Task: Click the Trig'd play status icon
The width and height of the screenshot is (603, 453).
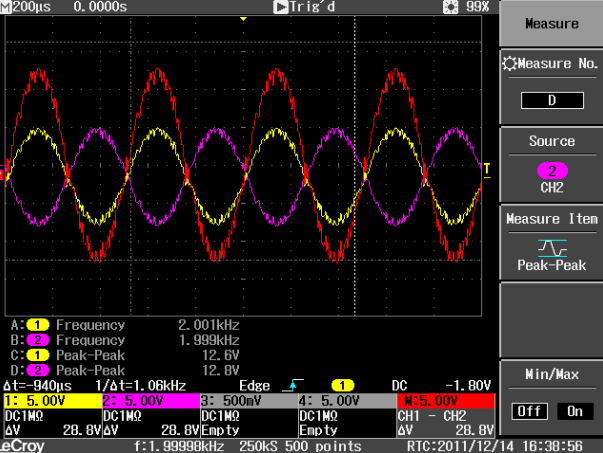Action: click(x=280, y=7)
